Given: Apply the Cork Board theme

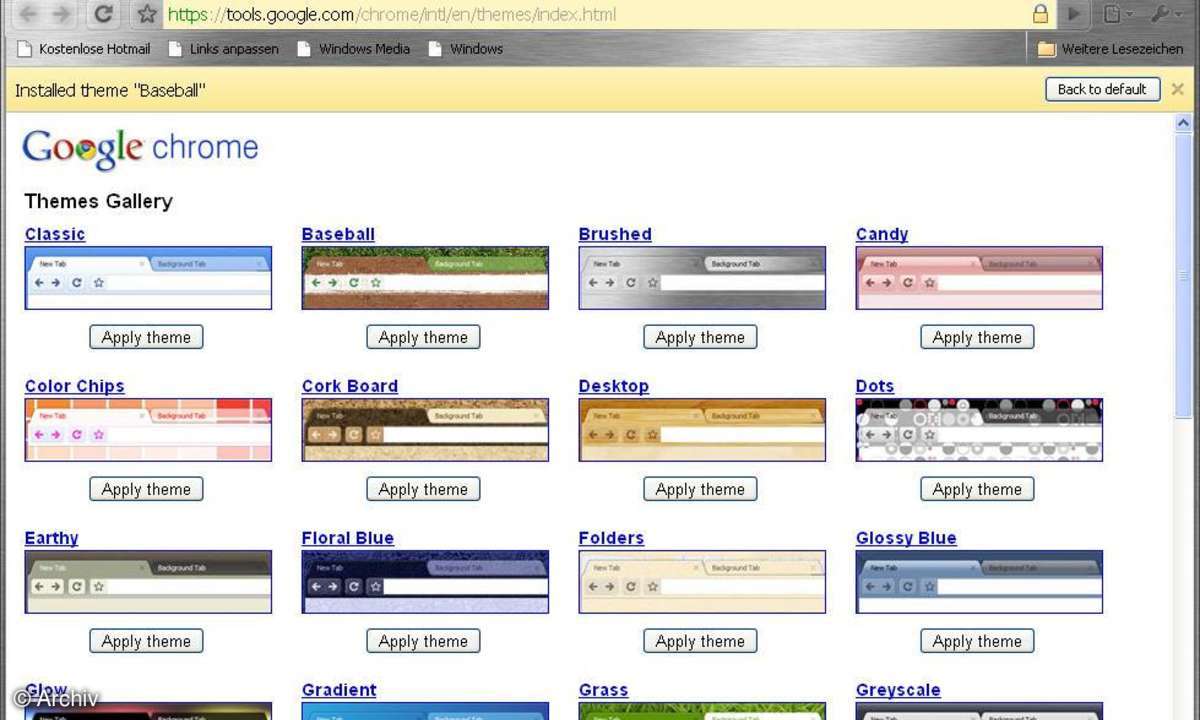Looking at the screenshot, I should 423,489.
